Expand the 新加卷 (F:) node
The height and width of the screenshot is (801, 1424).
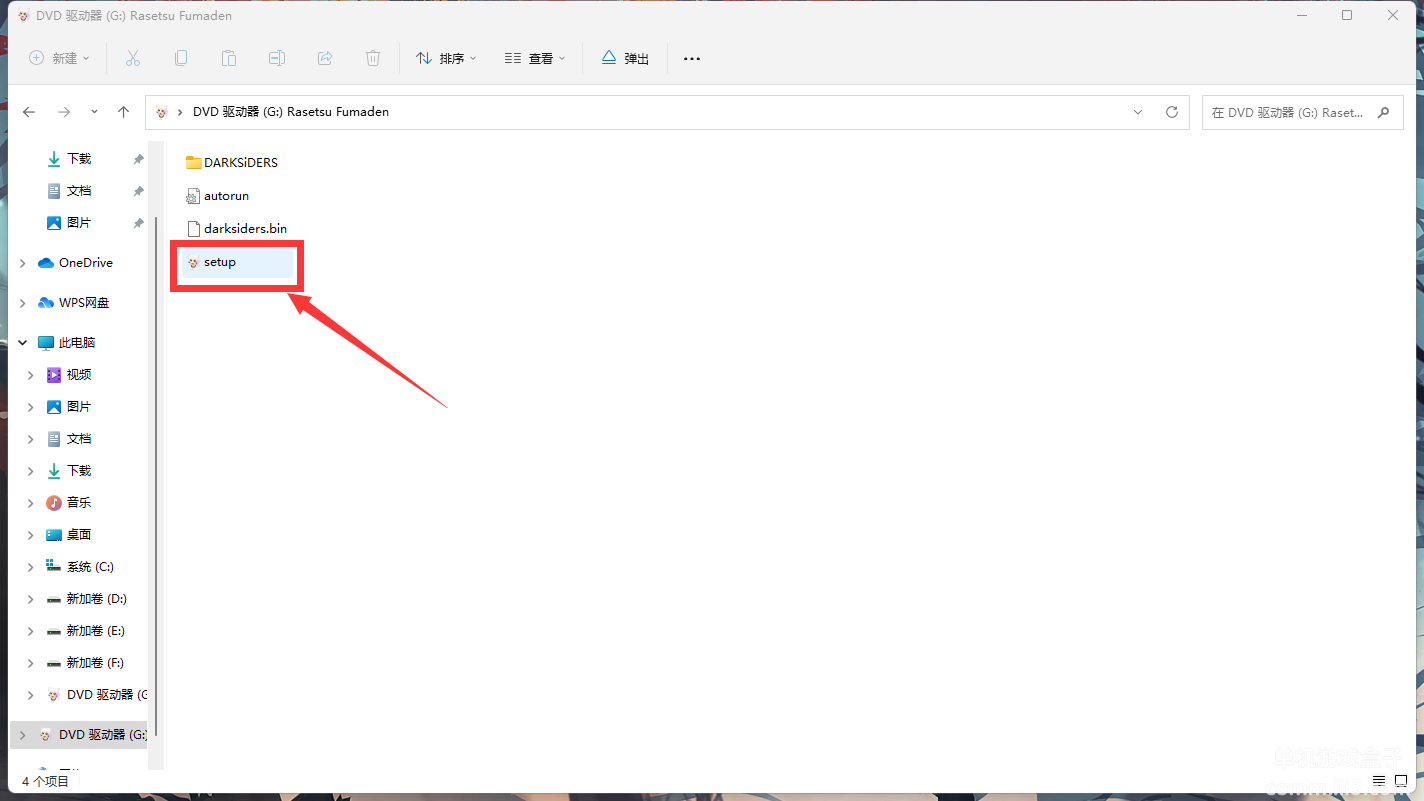tap(30, 663)
